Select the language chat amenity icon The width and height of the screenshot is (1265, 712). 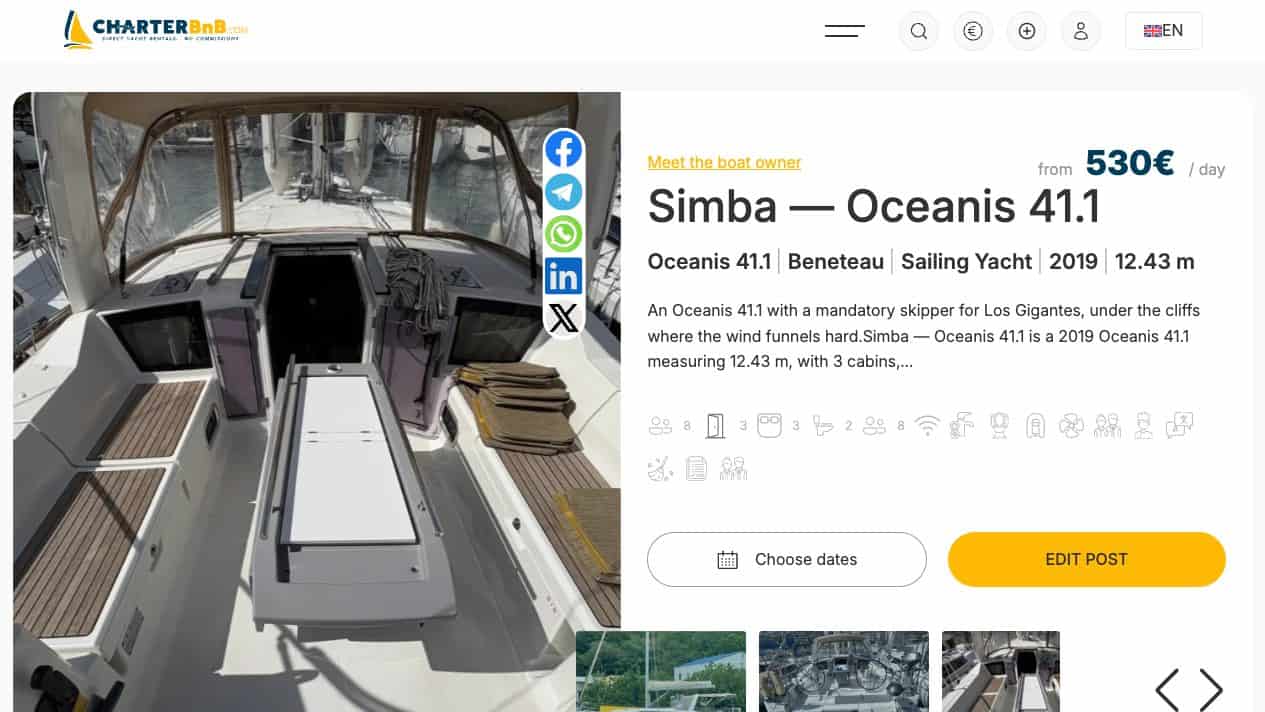pyautogui.click(x=1180, y=426)
